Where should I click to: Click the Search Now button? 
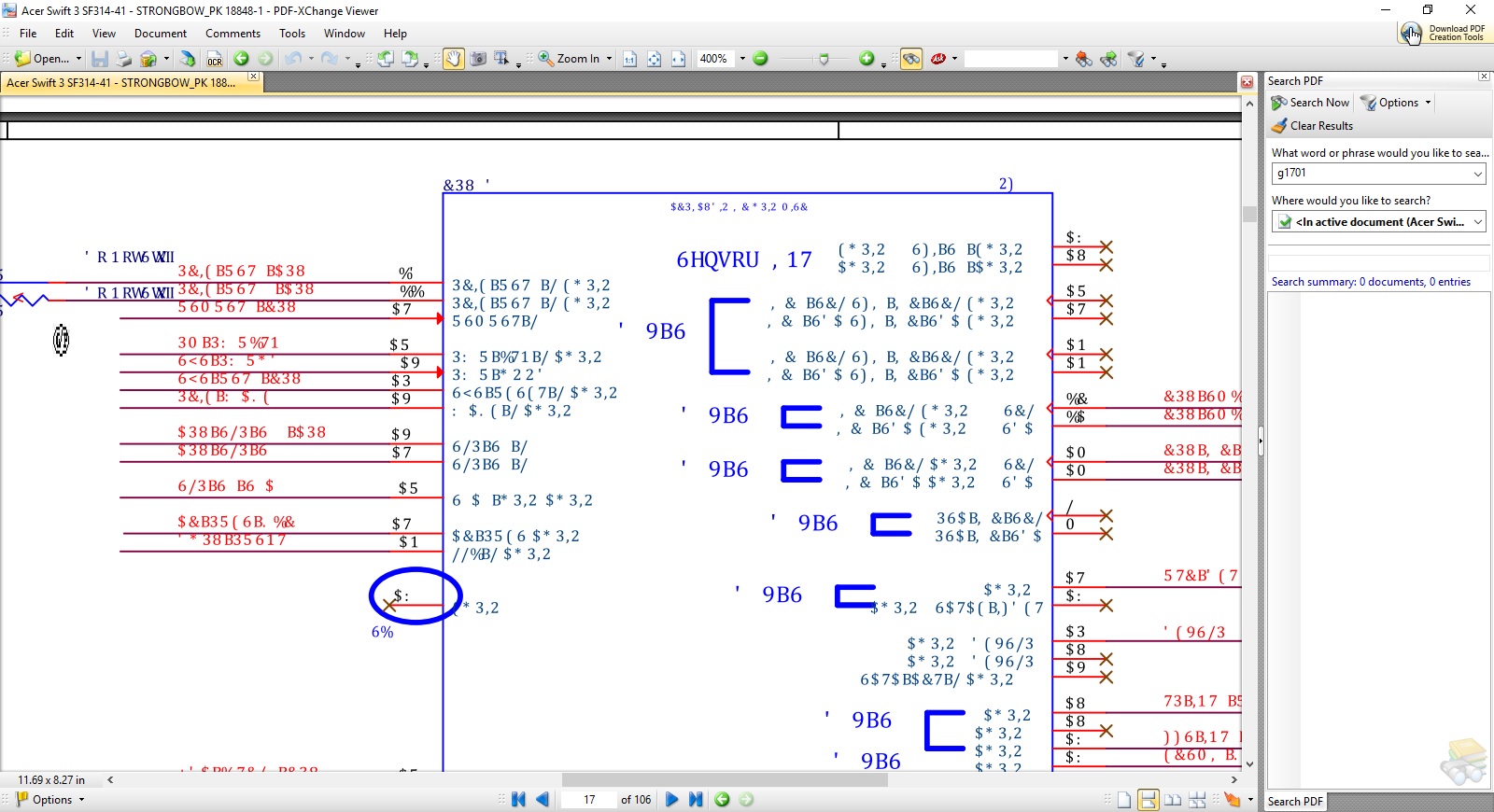(1310, 103)
